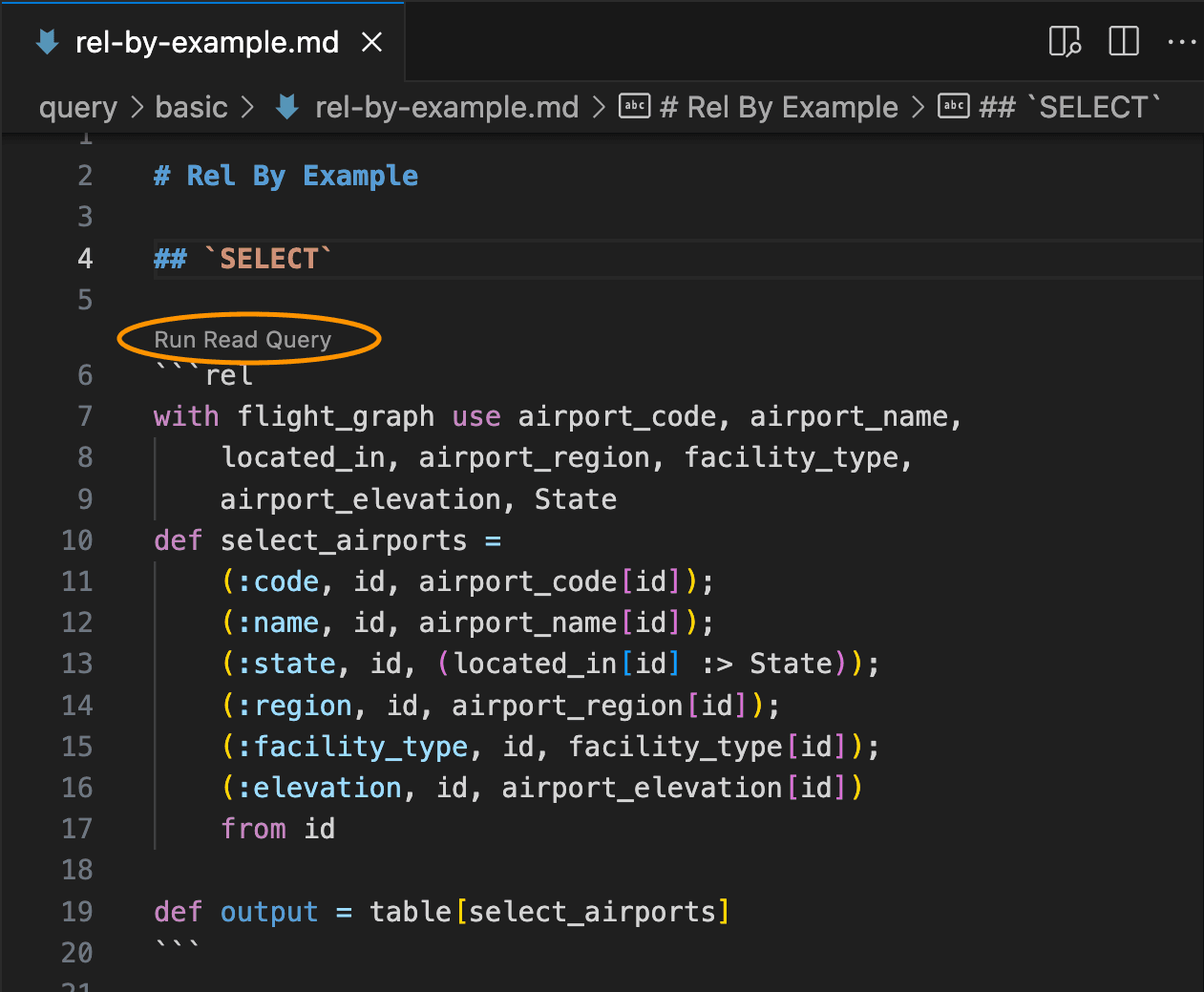Click the ```rel code fence opener

click(x=203, y=375)
